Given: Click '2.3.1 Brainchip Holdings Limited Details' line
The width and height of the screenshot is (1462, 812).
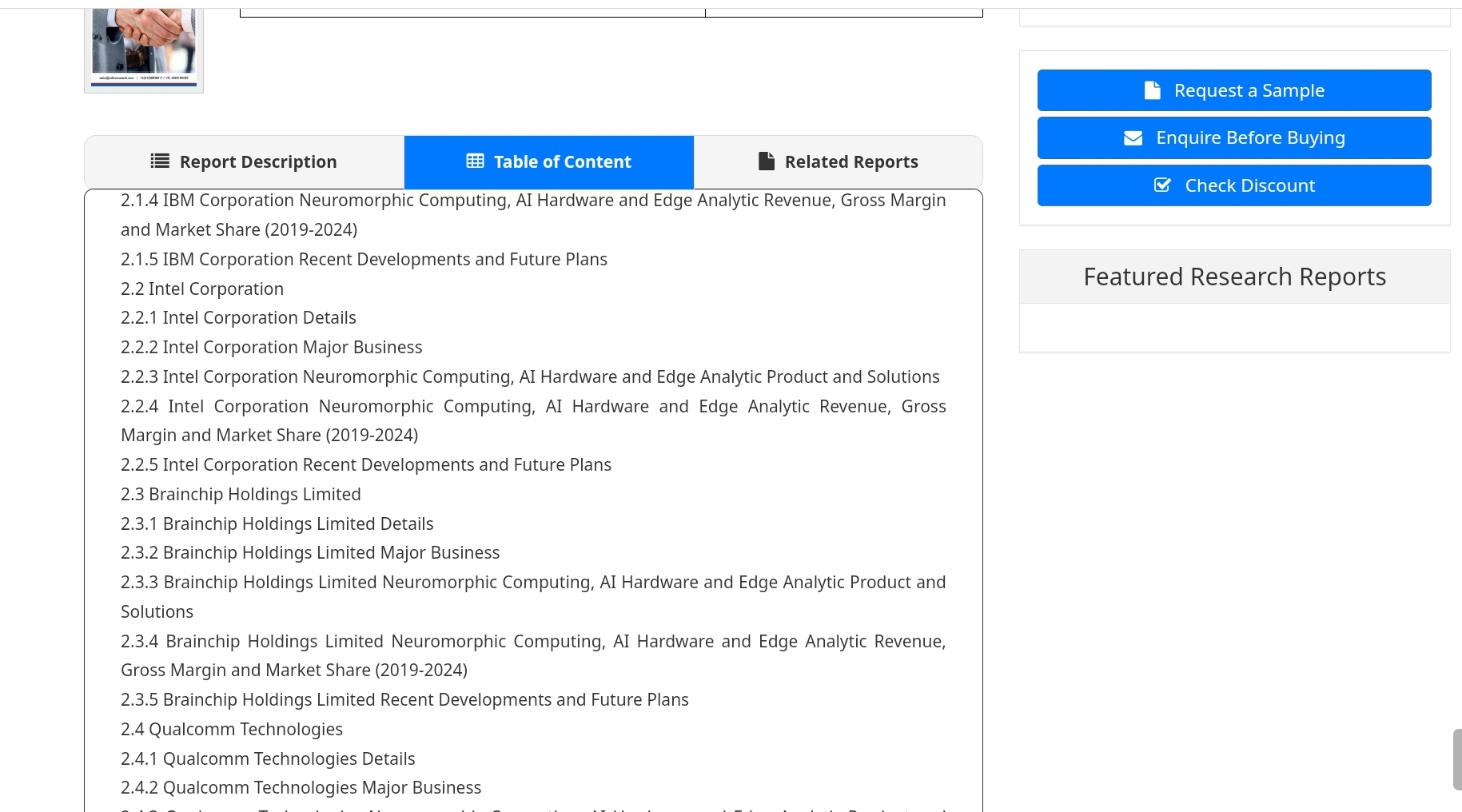Looking at the screenshot, I should (277, 523).
